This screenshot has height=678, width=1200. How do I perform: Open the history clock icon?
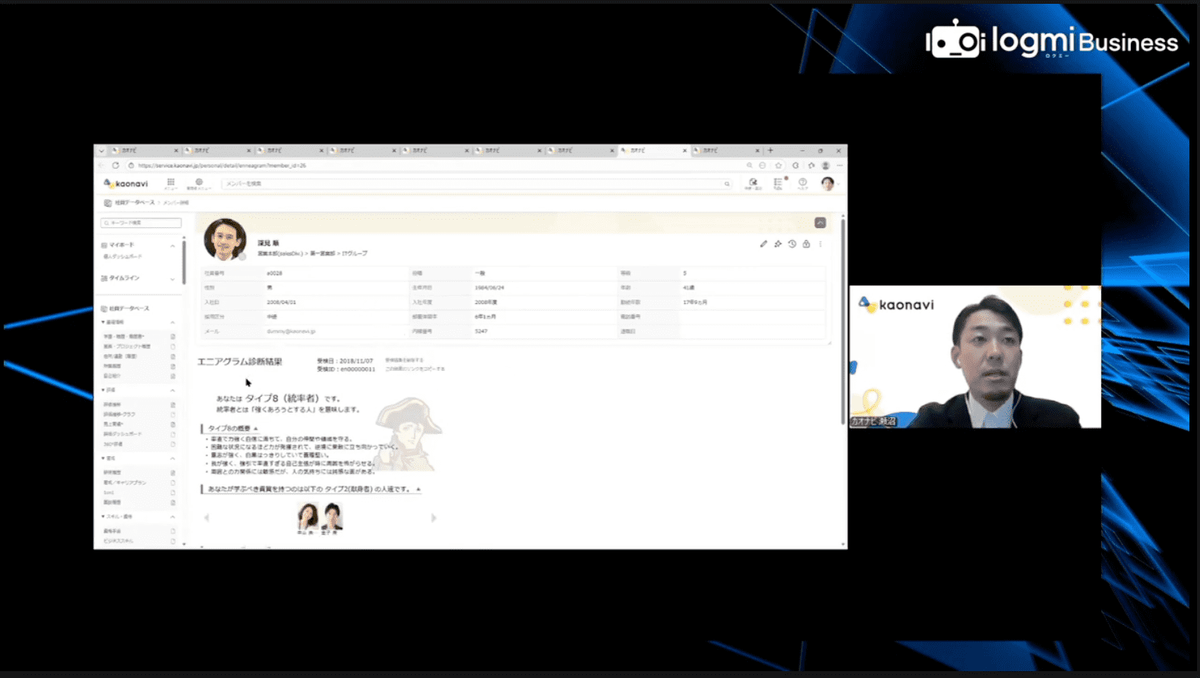[x=792, y=243]
